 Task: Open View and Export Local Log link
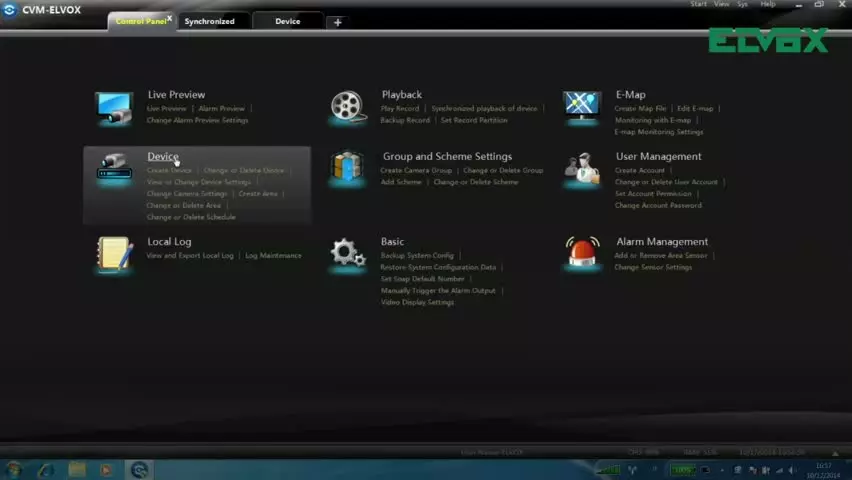click(190, 255)
